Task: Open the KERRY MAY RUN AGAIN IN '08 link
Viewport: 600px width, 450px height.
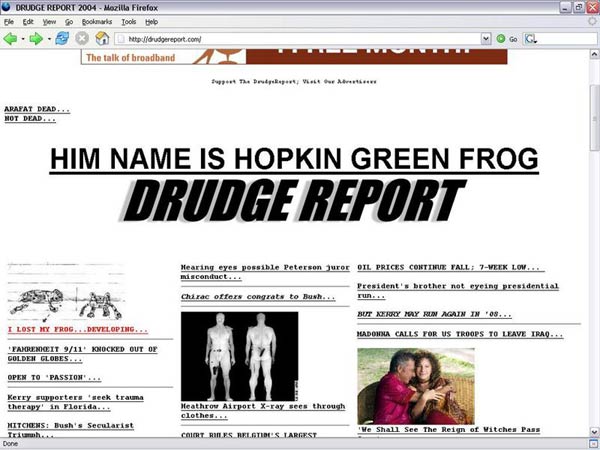Action: pos(434,314)
